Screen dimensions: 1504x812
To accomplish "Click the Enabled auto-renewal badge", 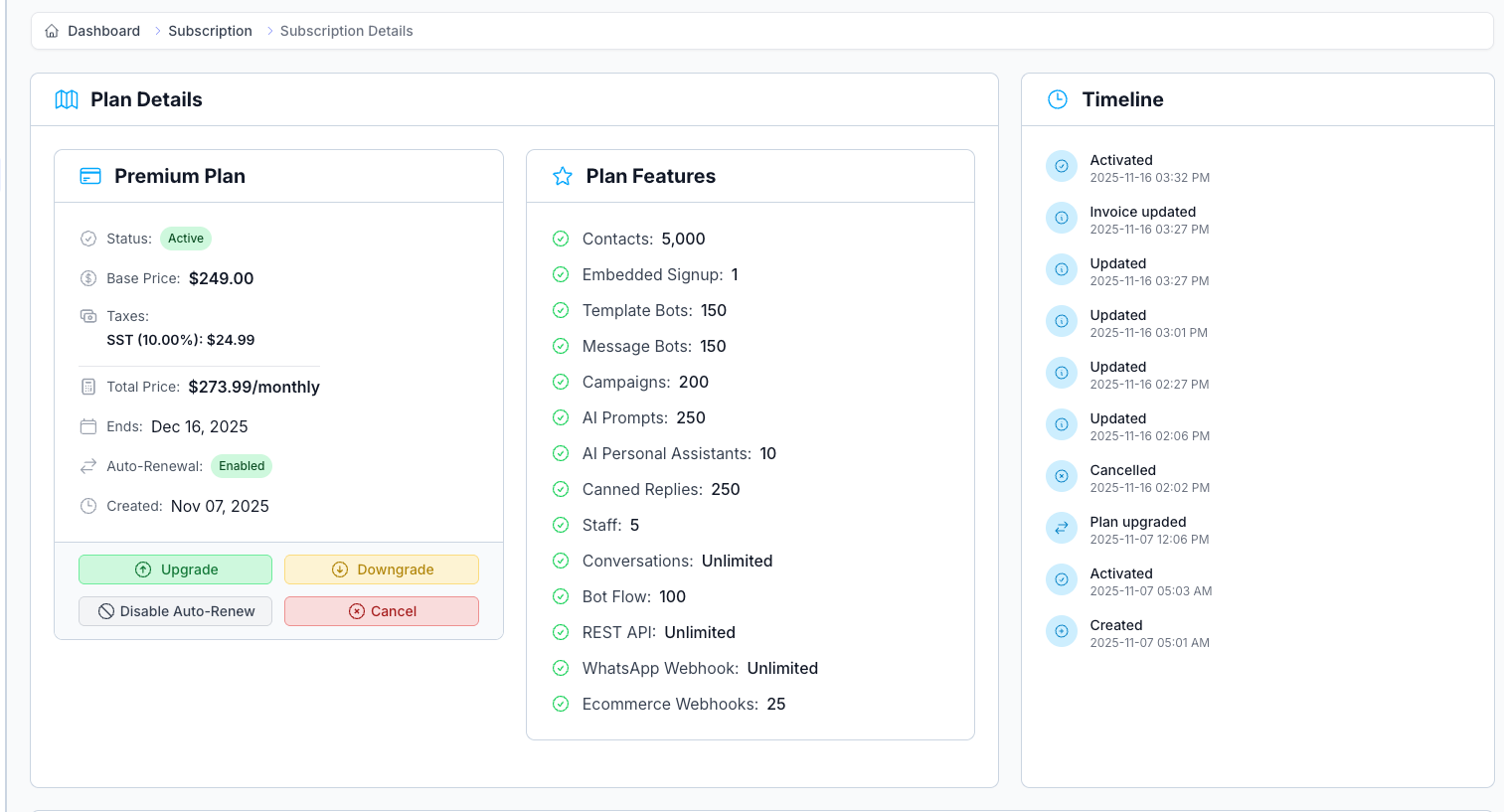I will coord(242,466).
